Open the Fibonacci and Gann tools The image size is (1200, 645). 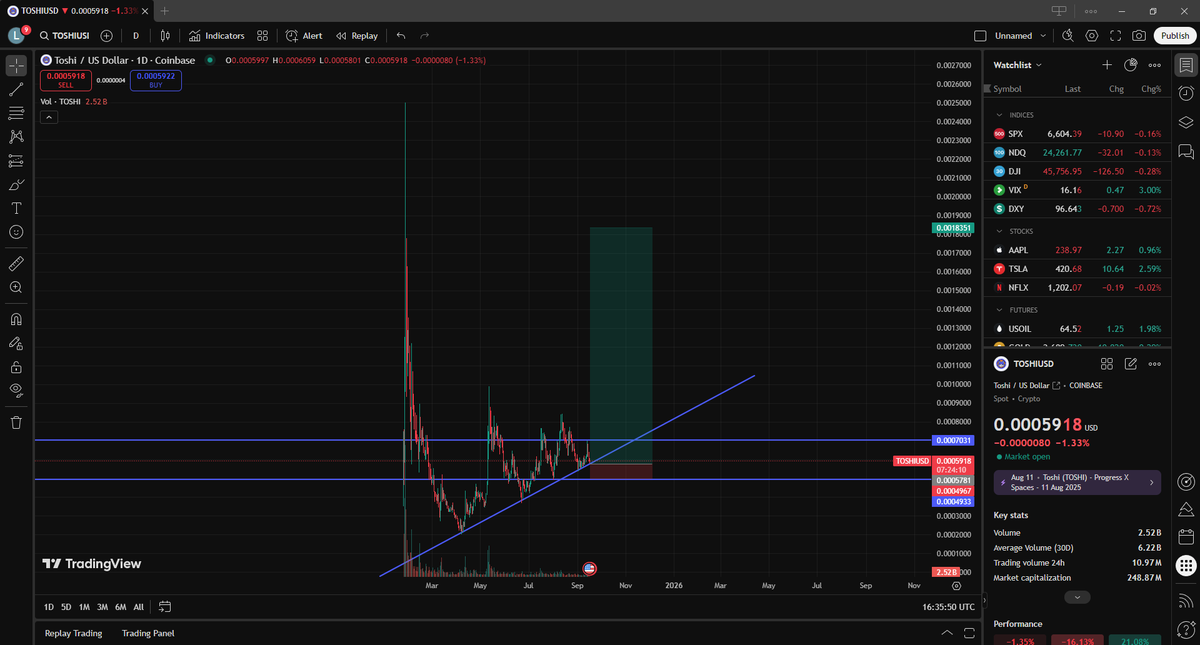pos(16,113)
